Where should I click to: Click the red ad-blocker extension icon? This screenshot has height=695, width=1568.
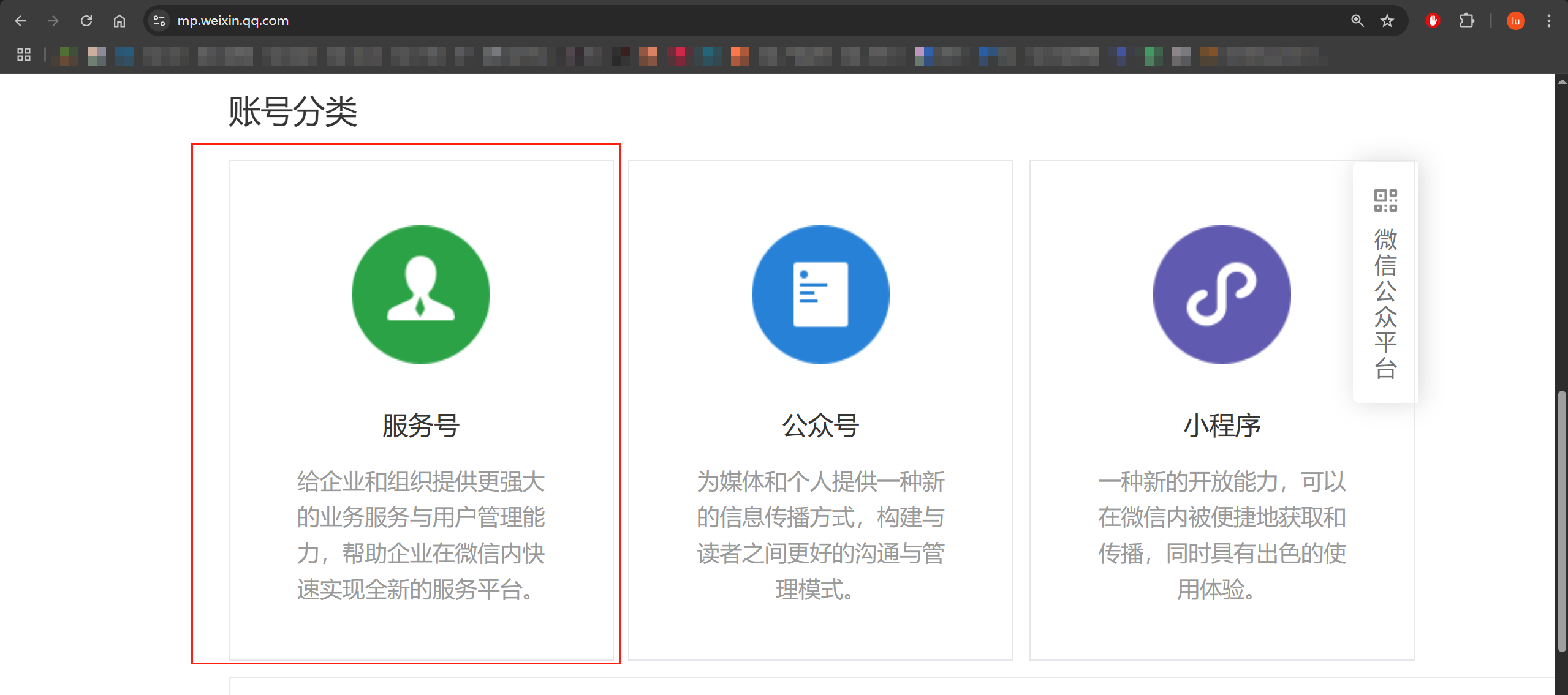coord(1433,21)
